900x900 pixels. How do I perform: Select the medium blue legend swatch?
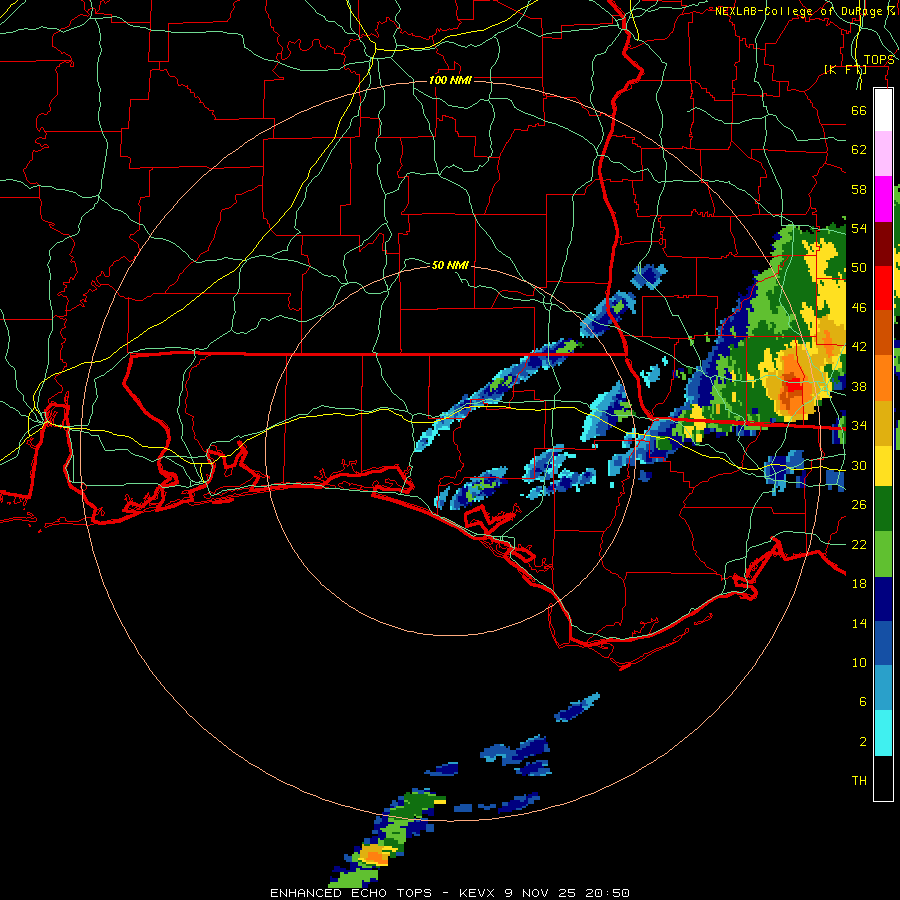click(883, 643)
